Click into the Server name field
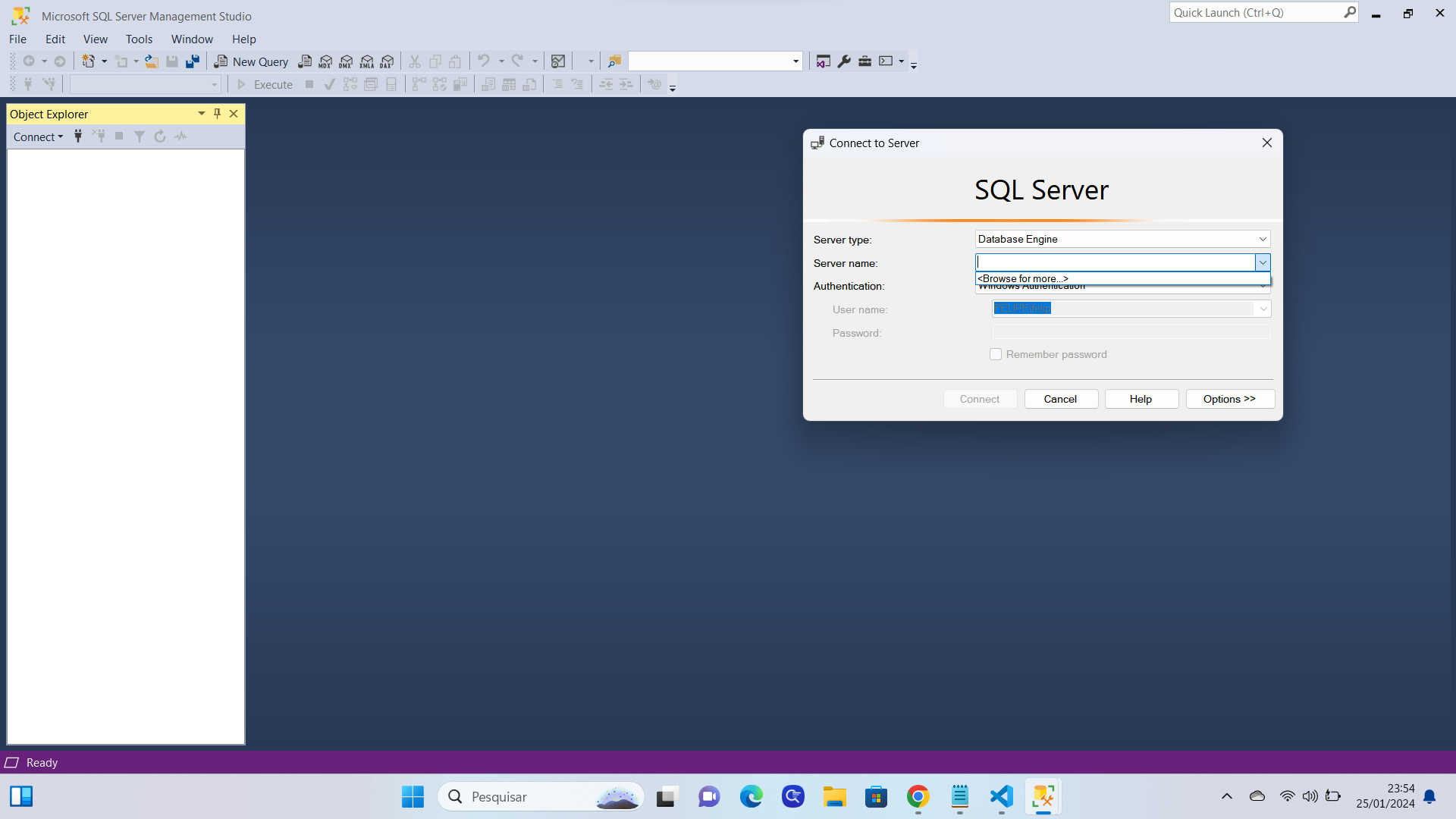The width and height of the screenshot is (1456, 819). pyautogui.click(x=1115, y=262)
